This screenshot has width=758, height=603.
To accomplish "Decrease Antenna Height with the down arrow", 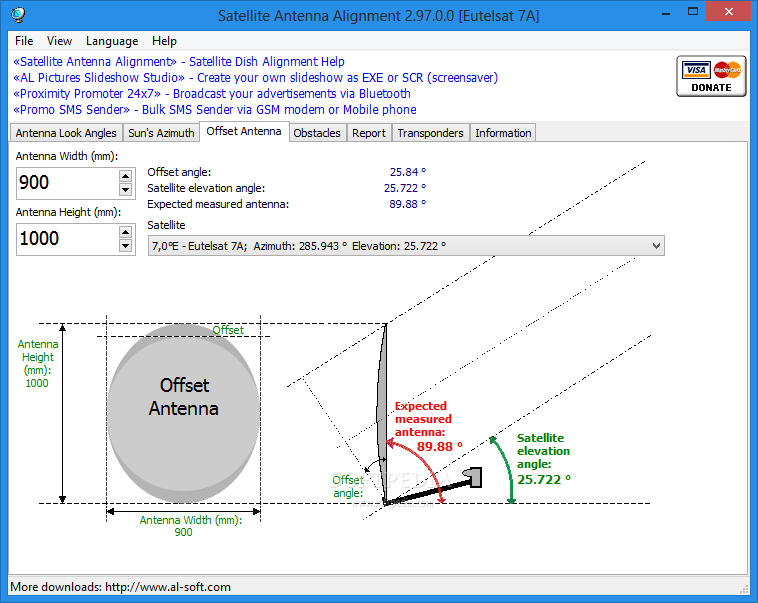I will click(x=126, y=246).
